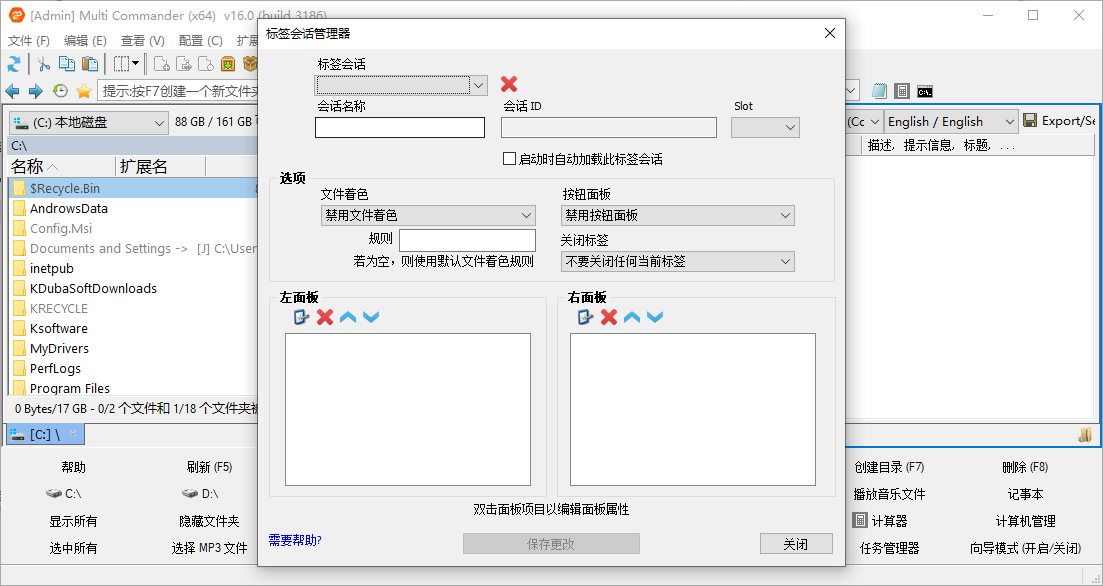This screenshot has height=586, width=1103.
Task: Click the 任务管理器 button
Action: click(x=889, y=548)
